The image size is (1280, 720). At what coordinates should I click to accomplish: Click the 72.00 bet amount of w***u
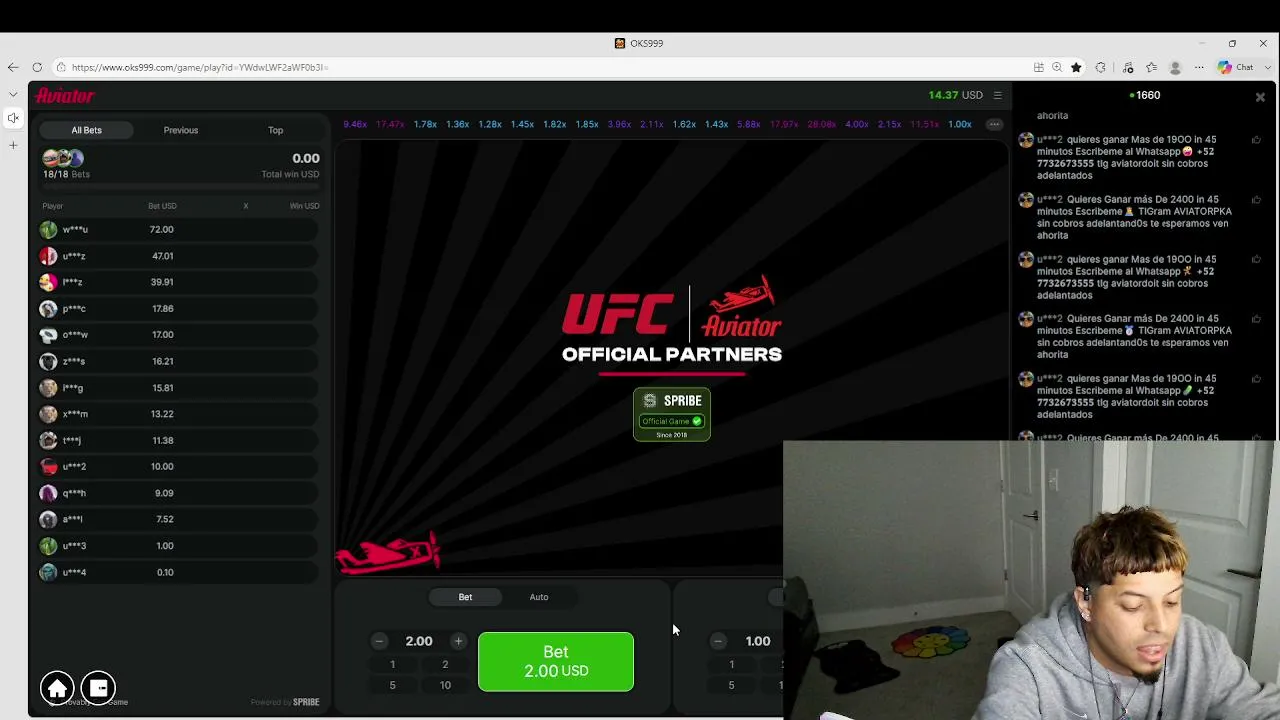pyautogui.click(x=162, y=229)
